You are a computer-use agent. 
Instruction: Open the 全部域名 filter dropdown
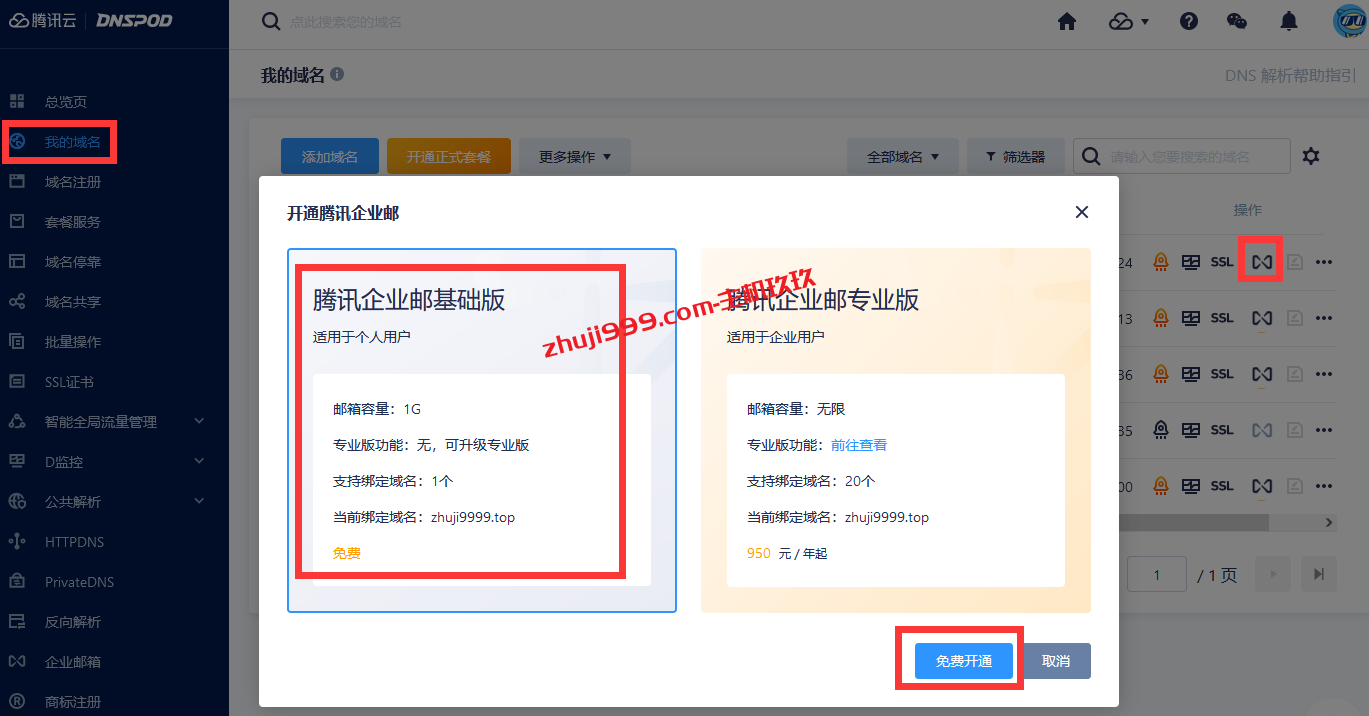tap(903, 157)
